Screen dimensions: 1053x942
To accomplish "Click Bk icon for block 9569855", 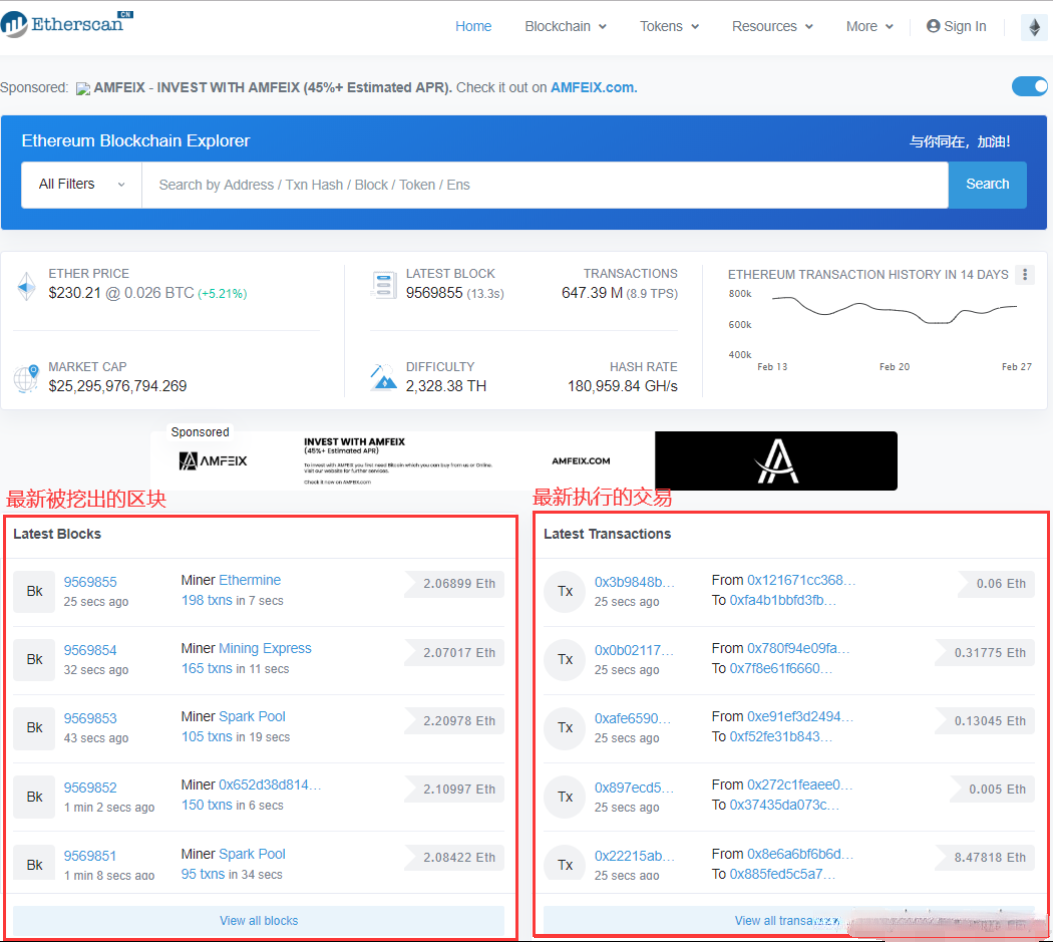I will (34, 592).
